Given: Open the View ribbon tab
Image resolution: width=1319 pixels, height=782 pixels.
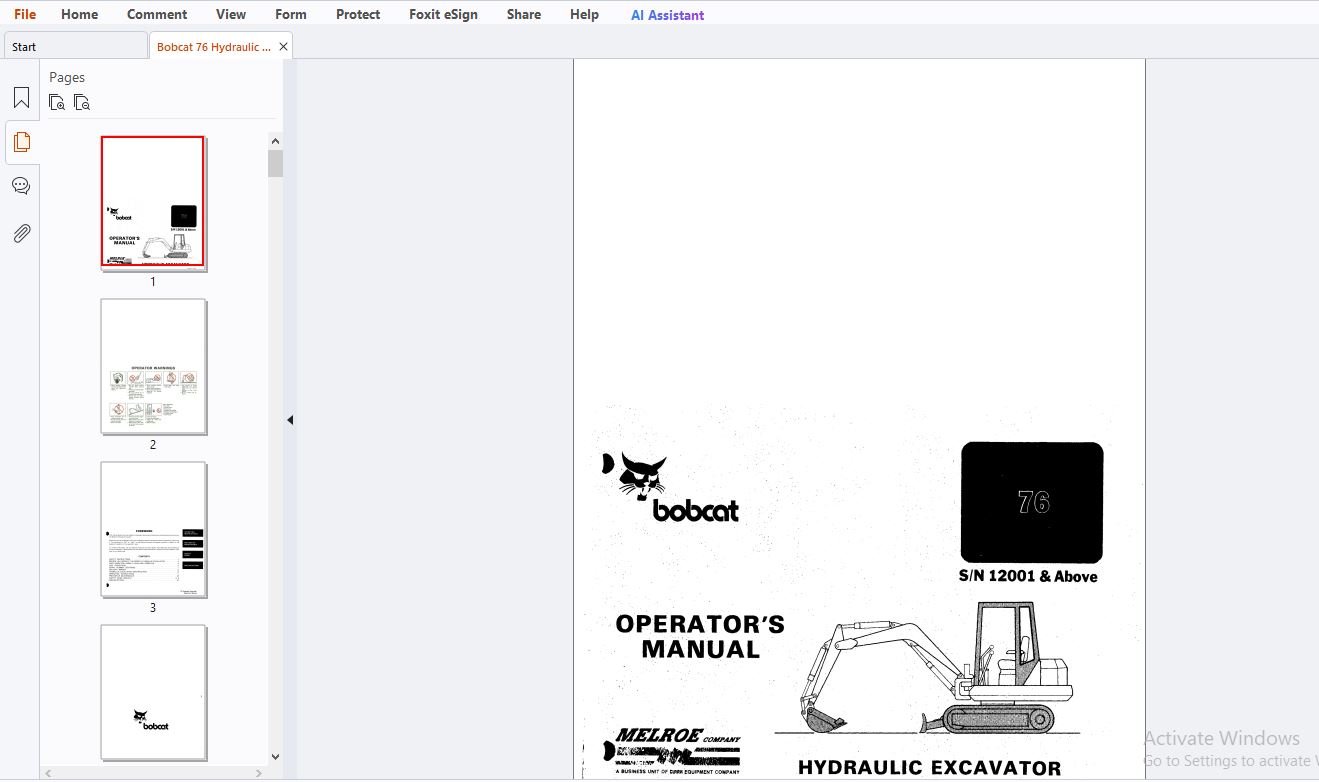Looking at the screenshot, I should (x=231, y=14).
